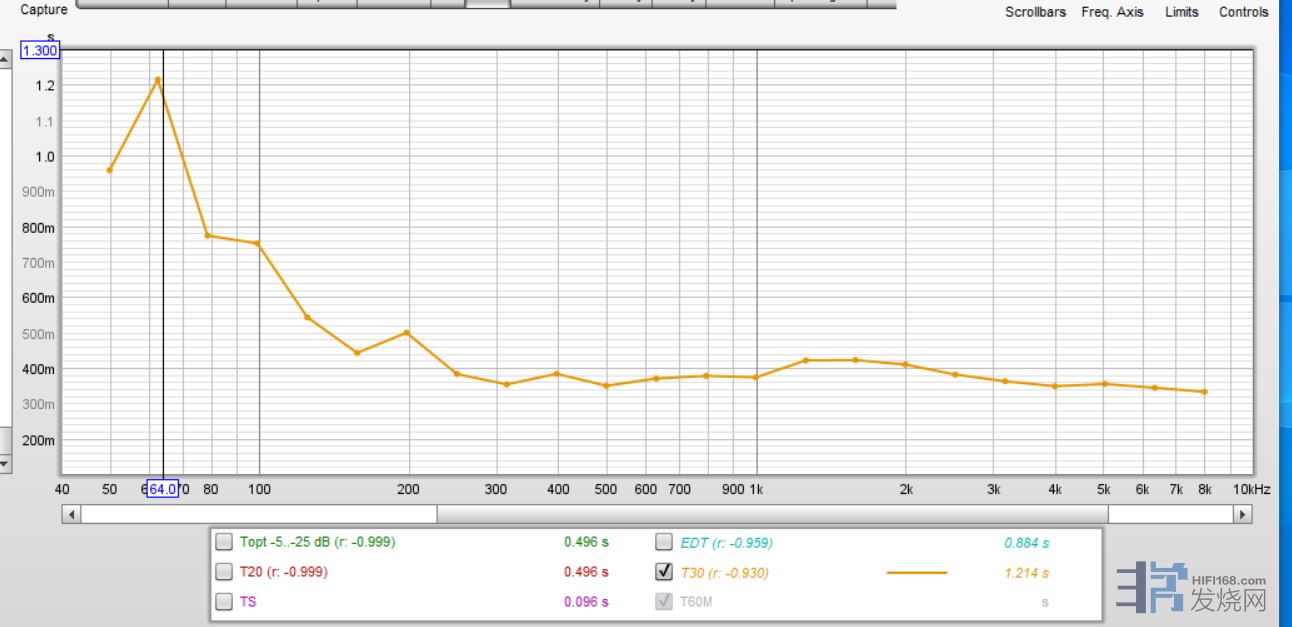Show the EDT trace via its checkbox
The image size is (1292, 627).
(x=664, y=542)
